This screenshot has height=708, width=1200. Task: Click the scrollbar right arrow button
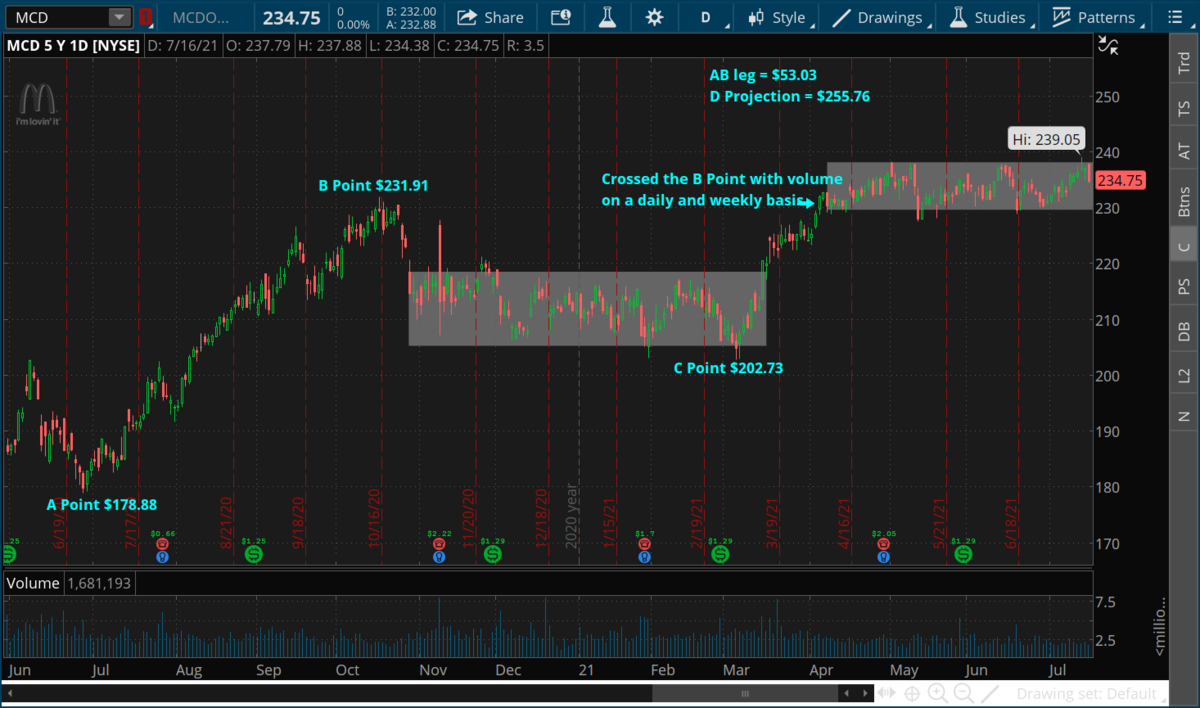coord(864,693)
